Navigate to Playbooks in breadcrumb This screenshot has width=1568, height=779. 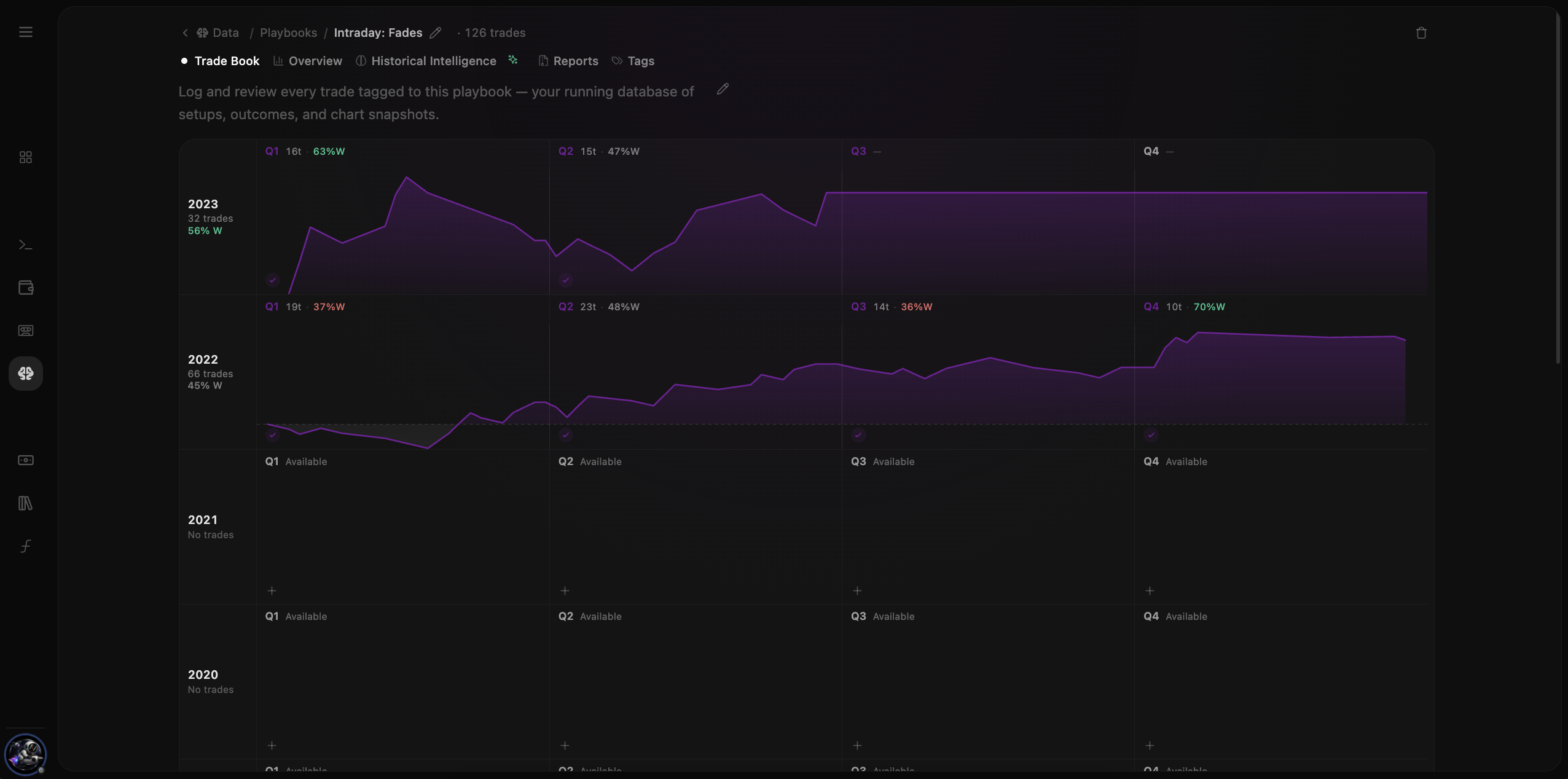click(x=288, y=33)
